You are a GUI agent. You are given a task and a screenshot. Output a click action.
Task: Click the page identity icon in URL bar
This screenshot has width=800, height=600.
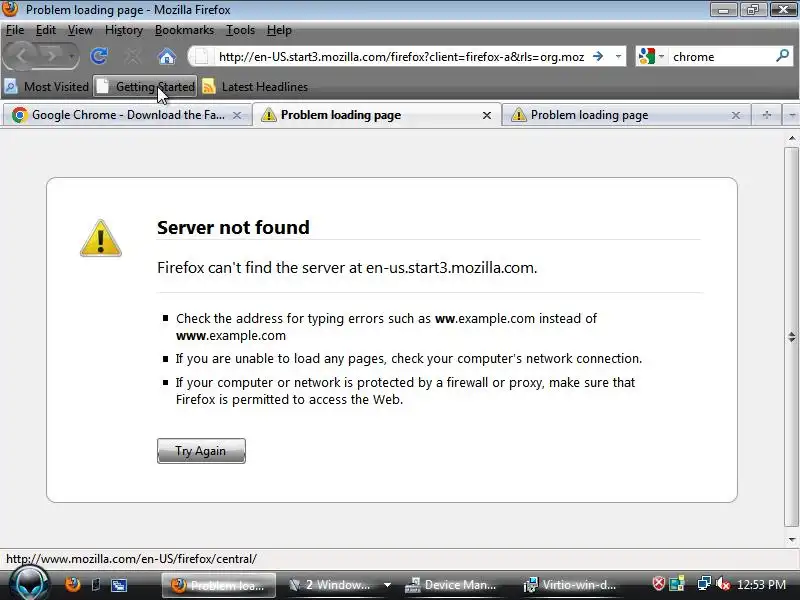coord(202,56)
